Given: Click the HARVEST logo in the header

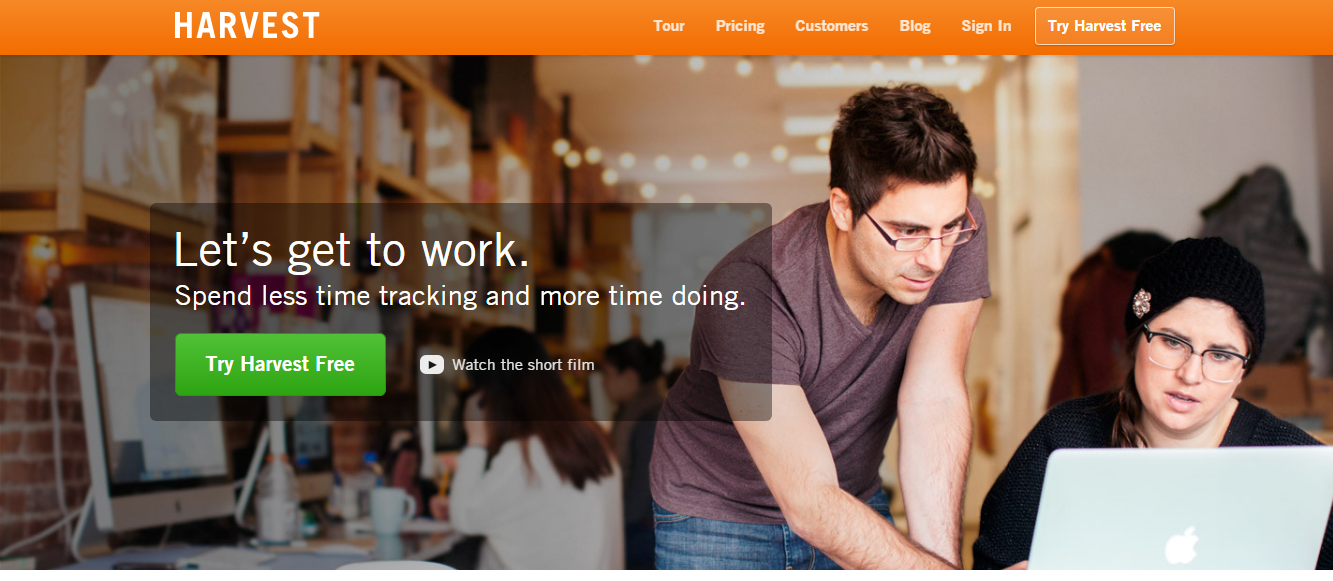Looking at the screenshot, I should pyautogui.click(x=247, y=25).
